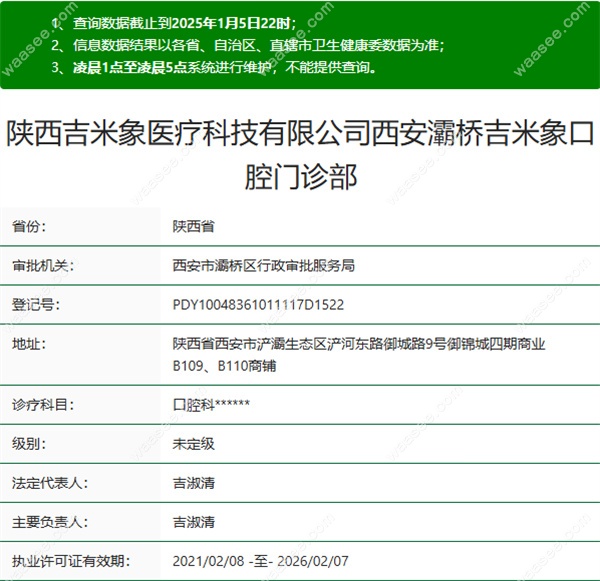Click the value 西安市灞桥区行政审批服务局
Screen dimensions: 600x581
click(264, 266)
